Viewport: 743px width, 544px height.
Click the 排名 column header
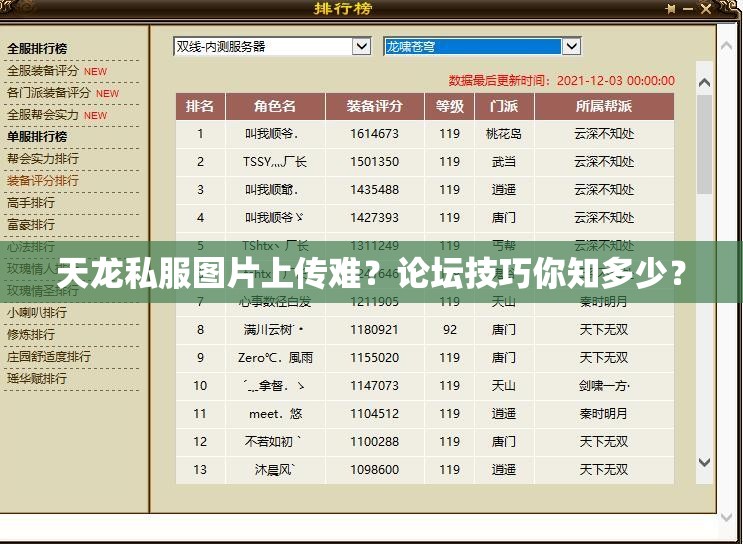[x=200, y=106]
